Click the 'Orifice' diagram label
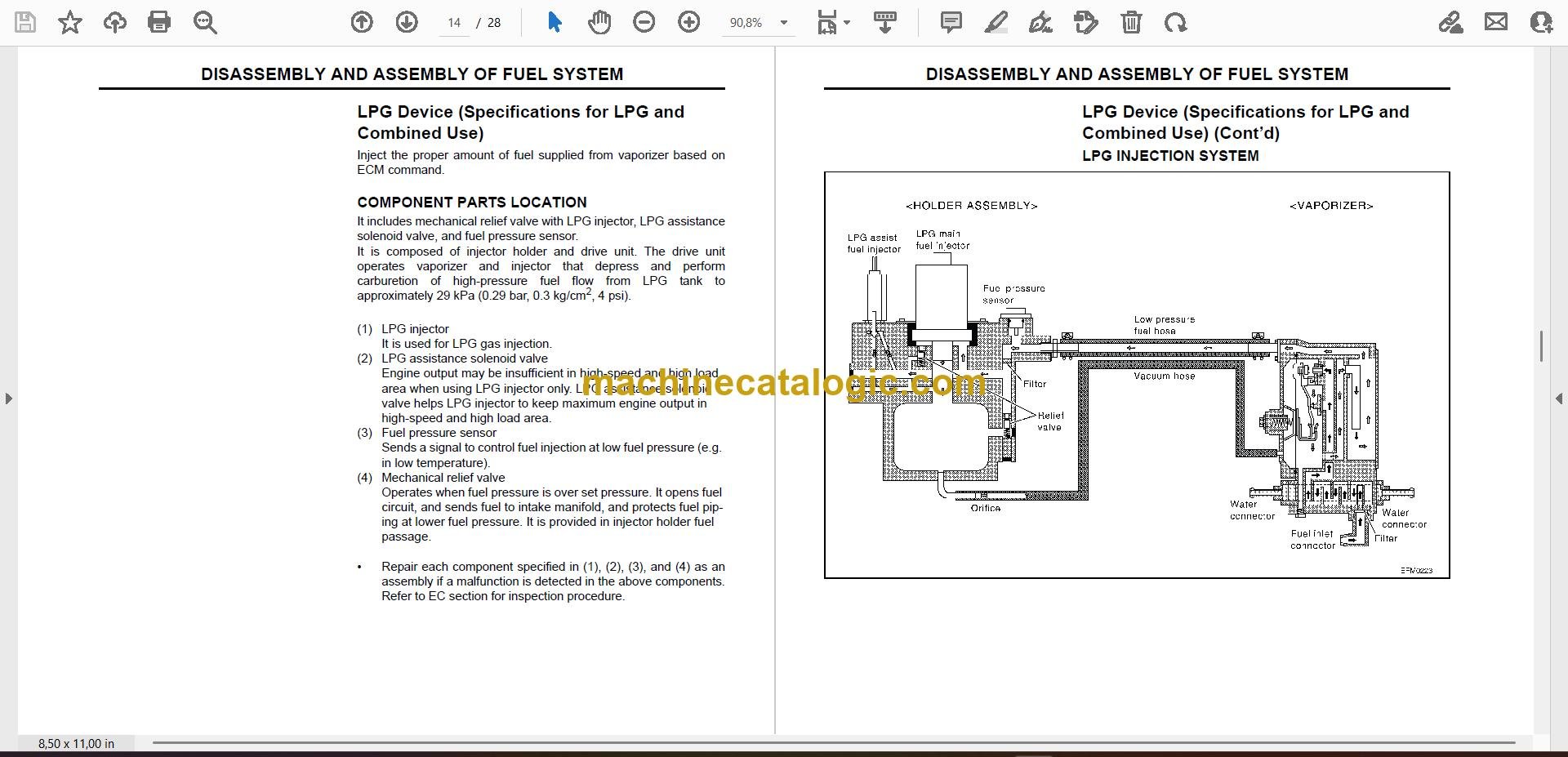This screenshot has width=1568, height=757. coord(986,508)
